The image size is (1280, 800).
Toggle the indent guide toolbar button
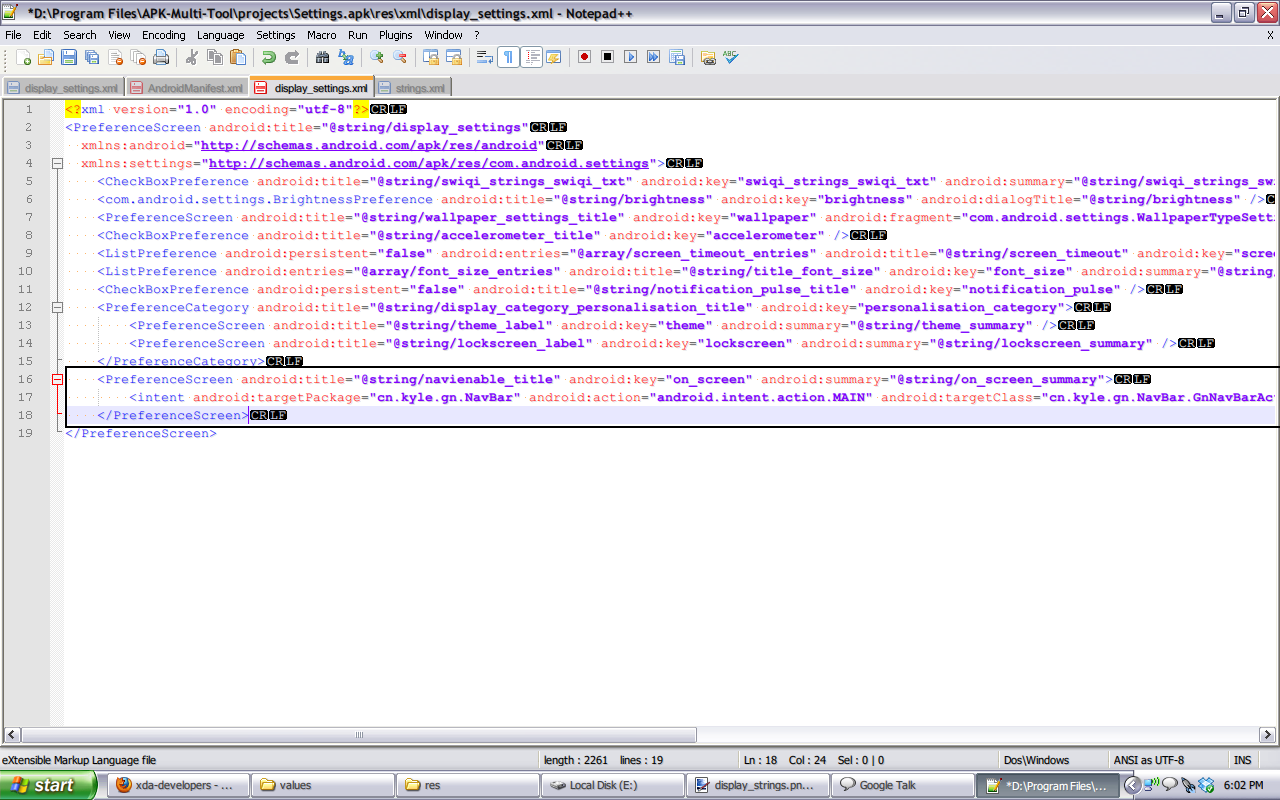tap(531, 57)
